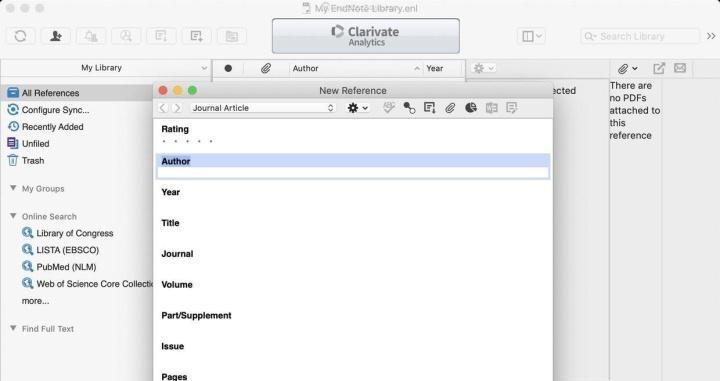Image resolution: width=720 pixels, height=381 pixels.
Task: Click the Find Reference Updates icon
Action: click(409, 108)
